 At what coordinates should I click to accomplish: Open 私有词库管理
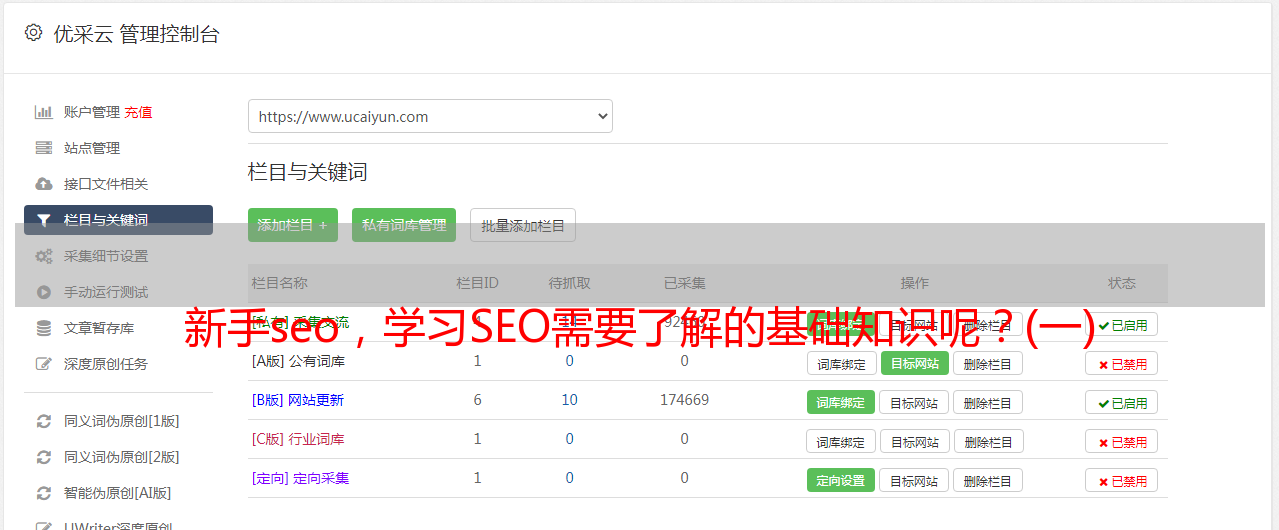pos(404,225)
